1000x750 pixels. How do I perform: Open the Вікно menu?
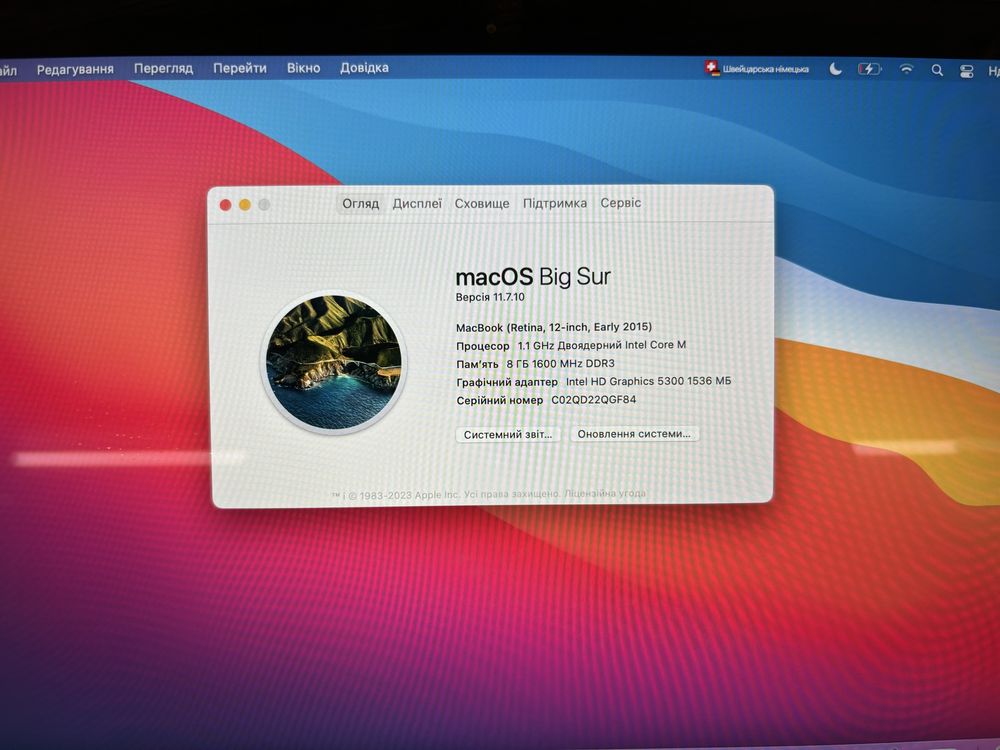pyautogui.click(x=304, y=68)
